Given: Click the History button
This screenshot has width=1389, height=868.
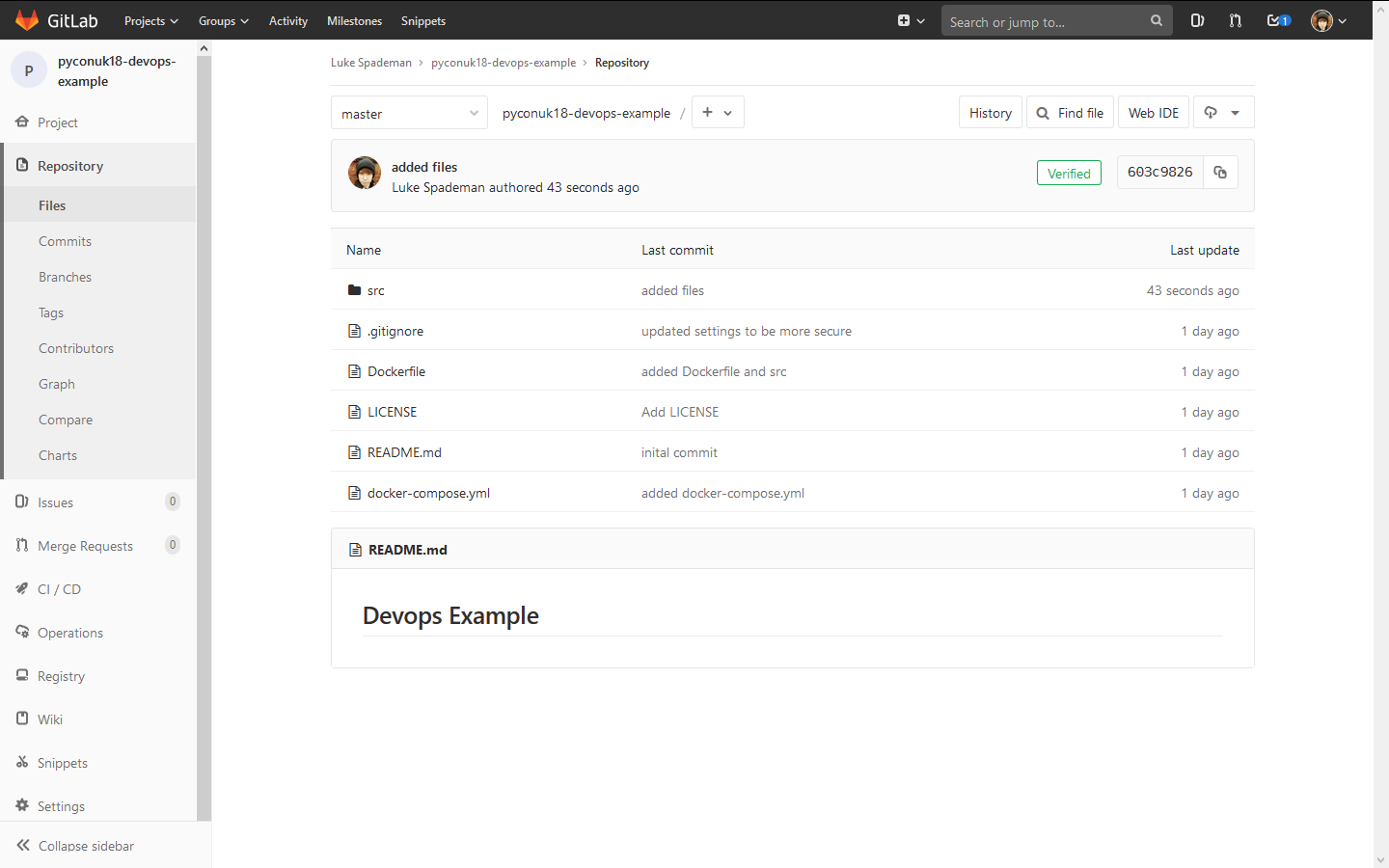Looking at the screenshot, I should (x=991, y=113).
